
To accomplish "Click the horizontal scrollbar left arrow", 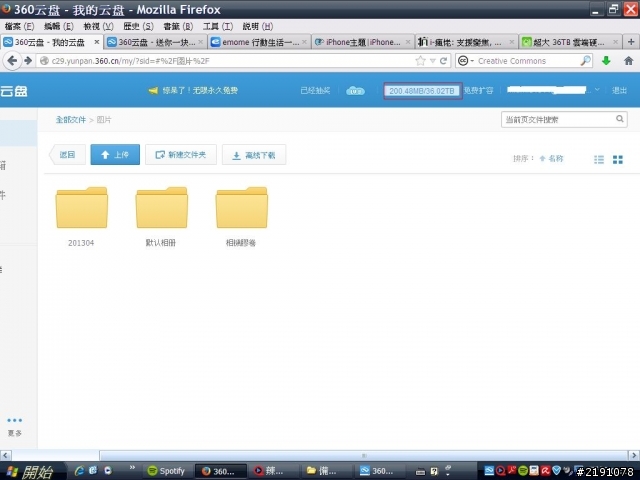I will pyautogui.click(x=6, y=455).
